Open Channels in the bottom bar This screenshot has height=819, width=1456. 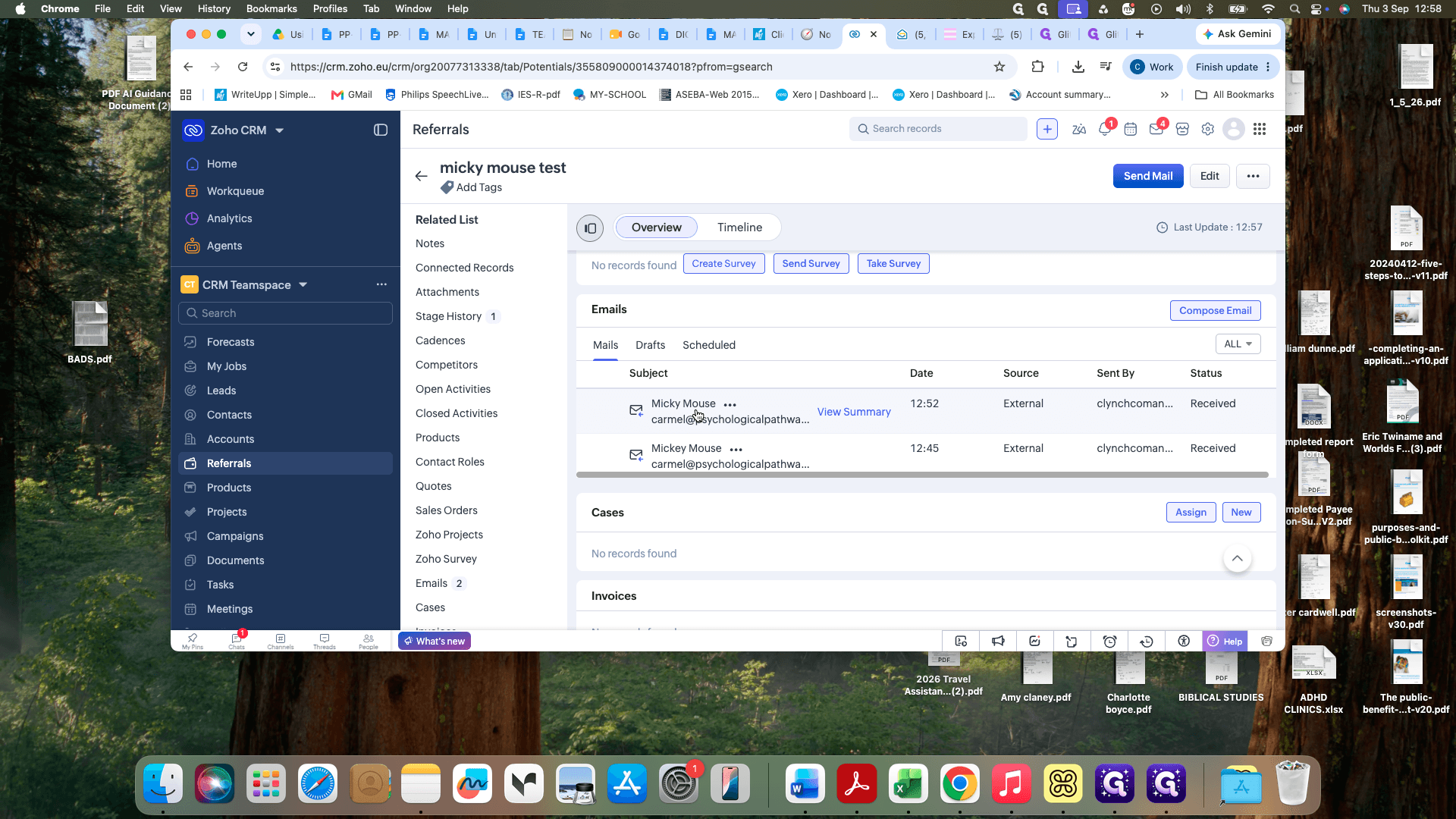[281, 642]
